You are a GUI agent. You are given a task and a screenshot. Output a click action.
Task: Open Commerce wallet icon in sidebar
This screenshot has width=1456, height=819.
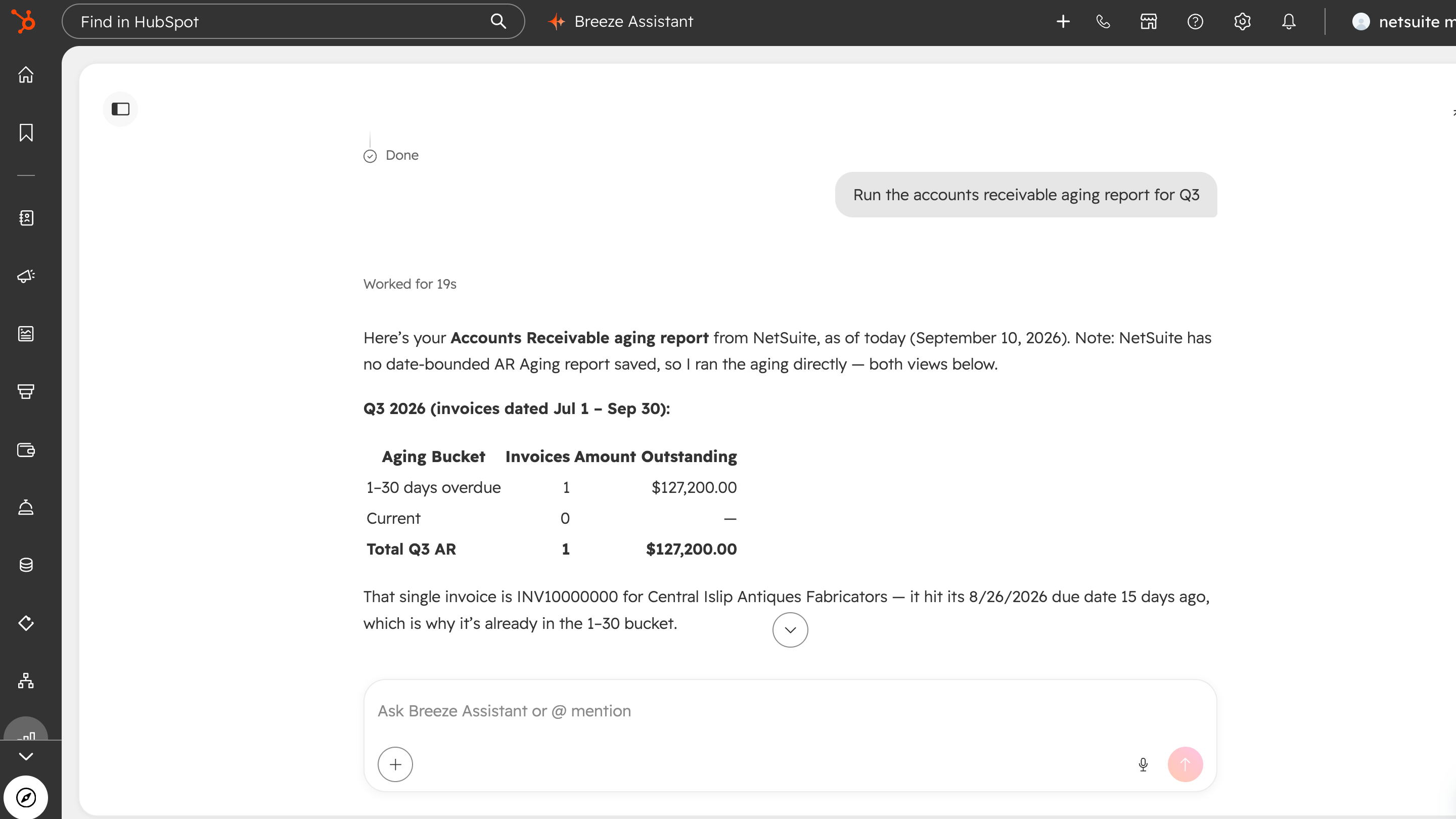coord(26,450)
